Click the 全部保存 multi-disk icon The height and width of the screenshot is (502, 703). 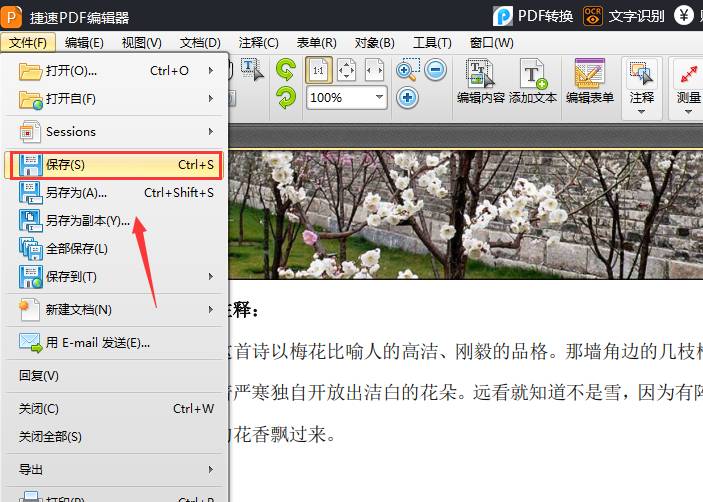click(30, 249)
